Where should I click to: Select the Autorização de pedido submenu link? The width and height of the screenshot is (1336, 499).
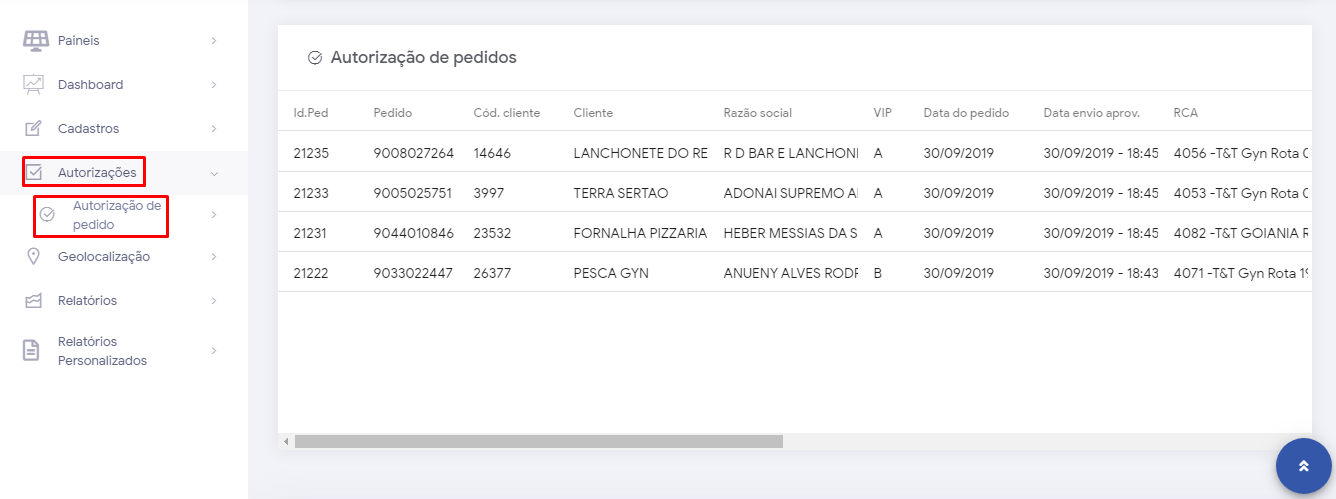[116, 215]
